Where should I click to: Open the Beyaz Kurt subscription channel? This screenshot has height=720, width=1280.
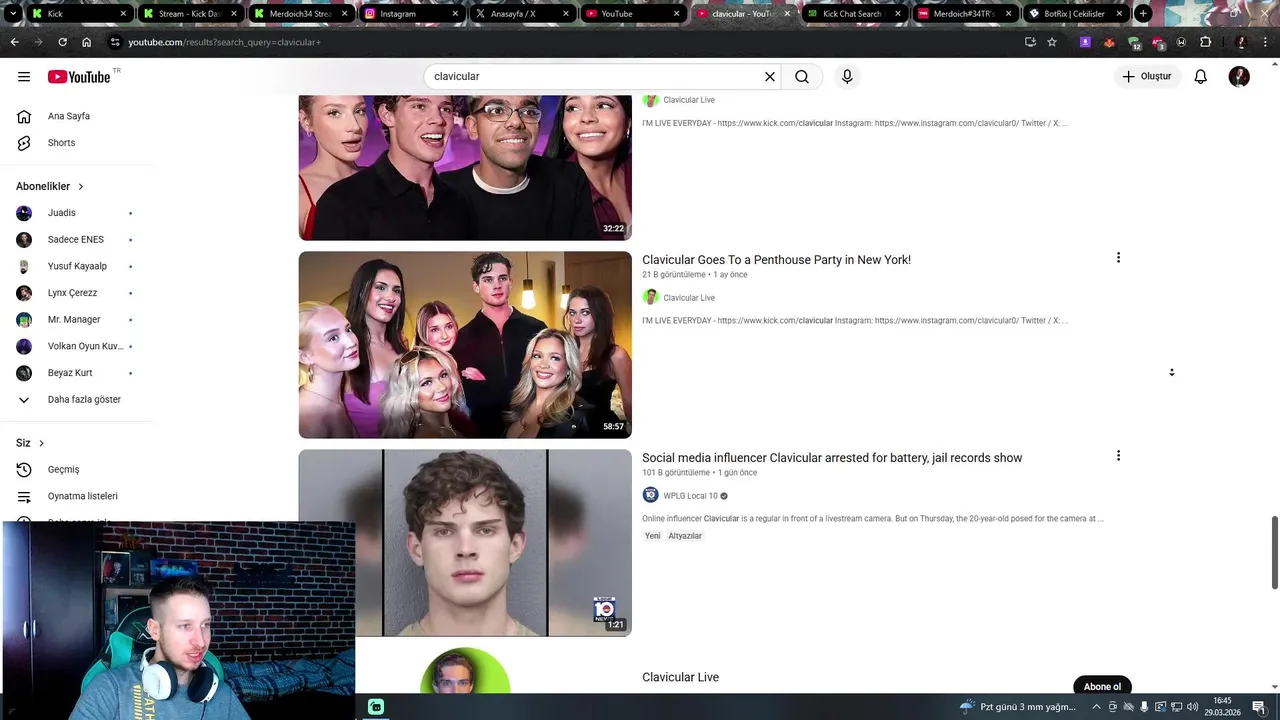76,373
